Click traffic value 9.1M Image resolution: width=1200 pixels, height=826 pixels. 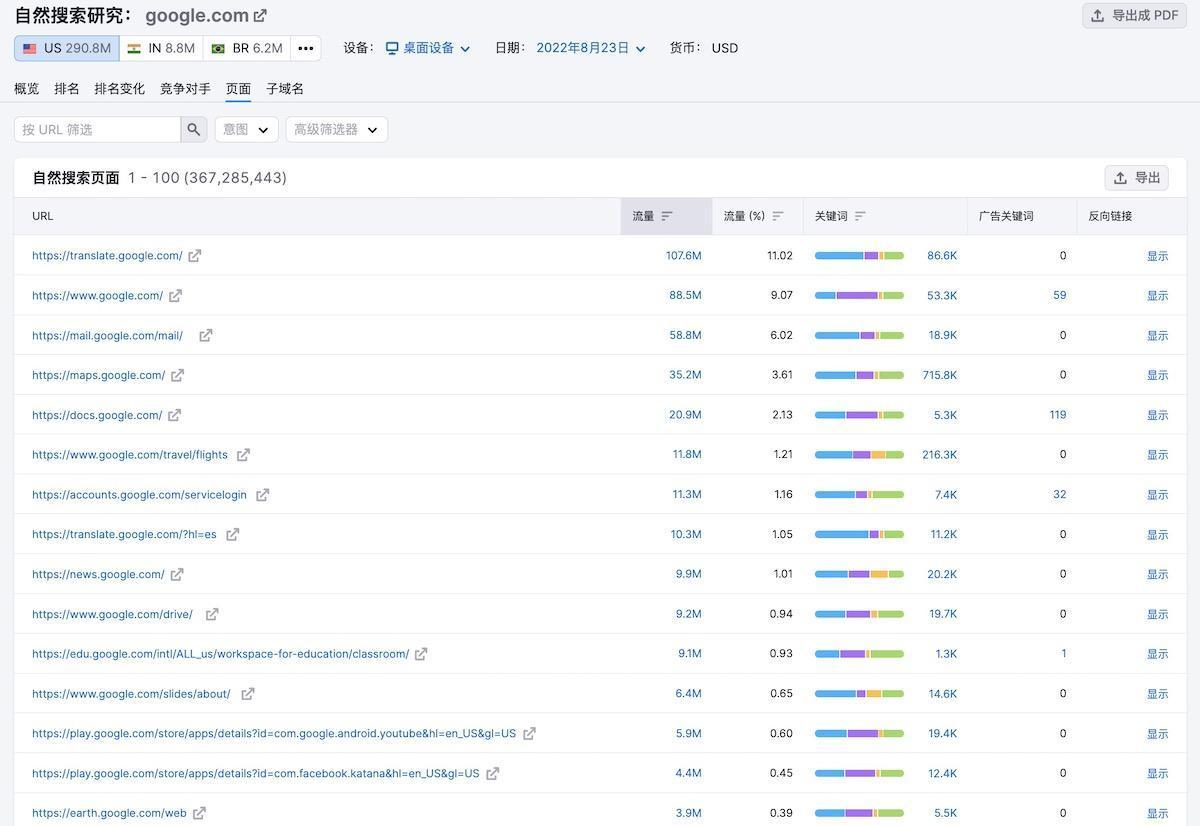(690, 654)
